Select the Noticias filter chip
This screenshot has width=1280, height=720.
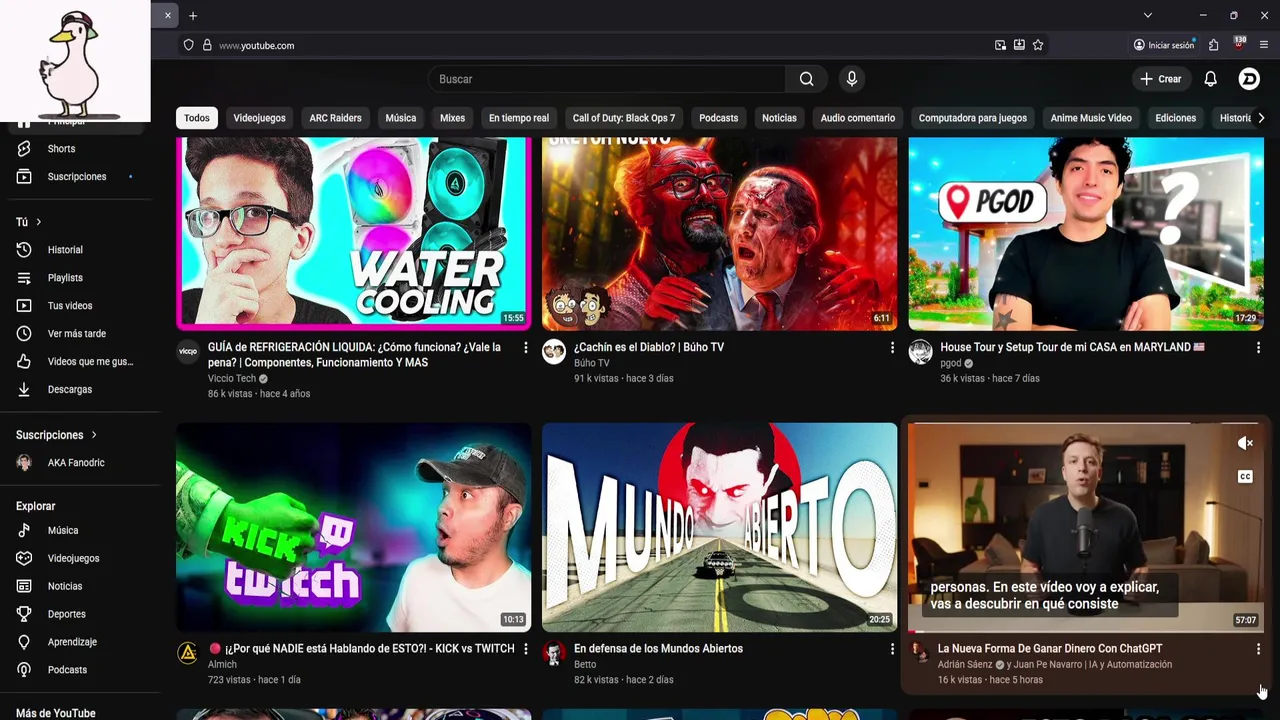[780, 118]
